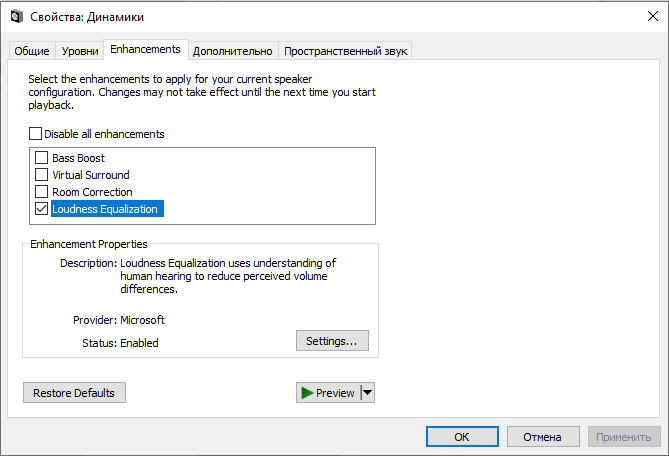The image size is (669, 456).
Task: Enable Virtual Surround checkbox
Action: (x=42, y=175)
